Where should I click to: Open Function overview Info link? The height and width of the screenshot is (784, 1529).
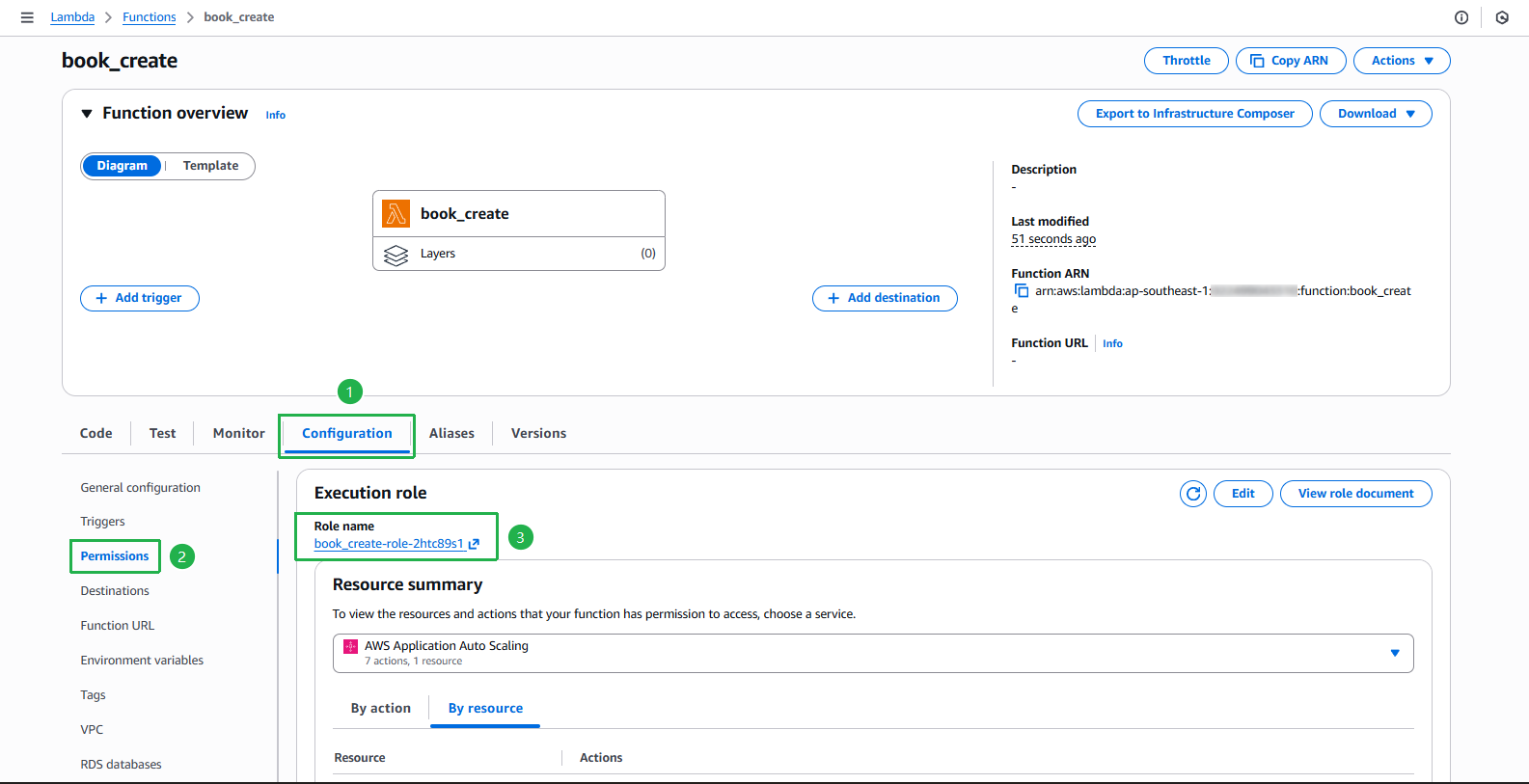pyautogui.click(x=276, y=115)
